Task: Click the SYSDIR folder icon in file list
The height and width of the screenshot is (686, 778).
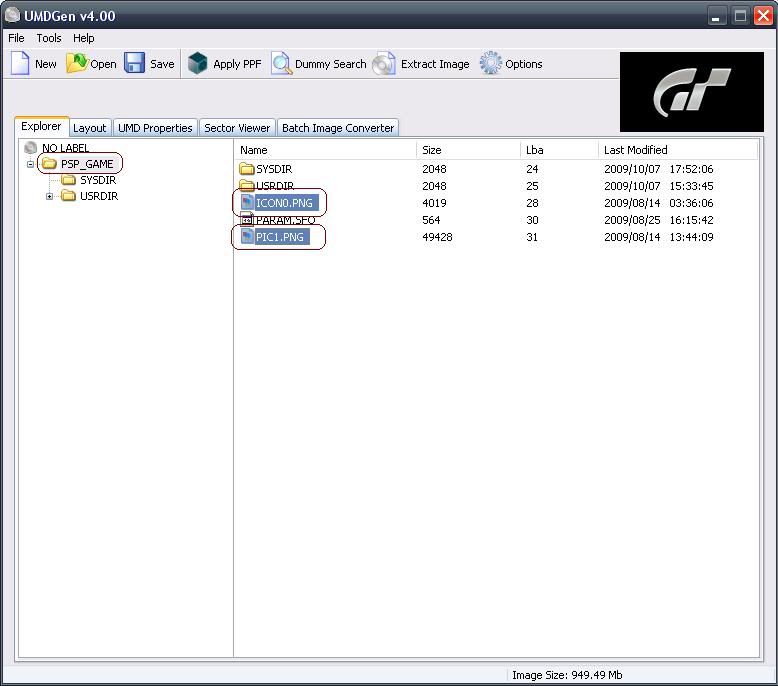Action: pos(247,169)
